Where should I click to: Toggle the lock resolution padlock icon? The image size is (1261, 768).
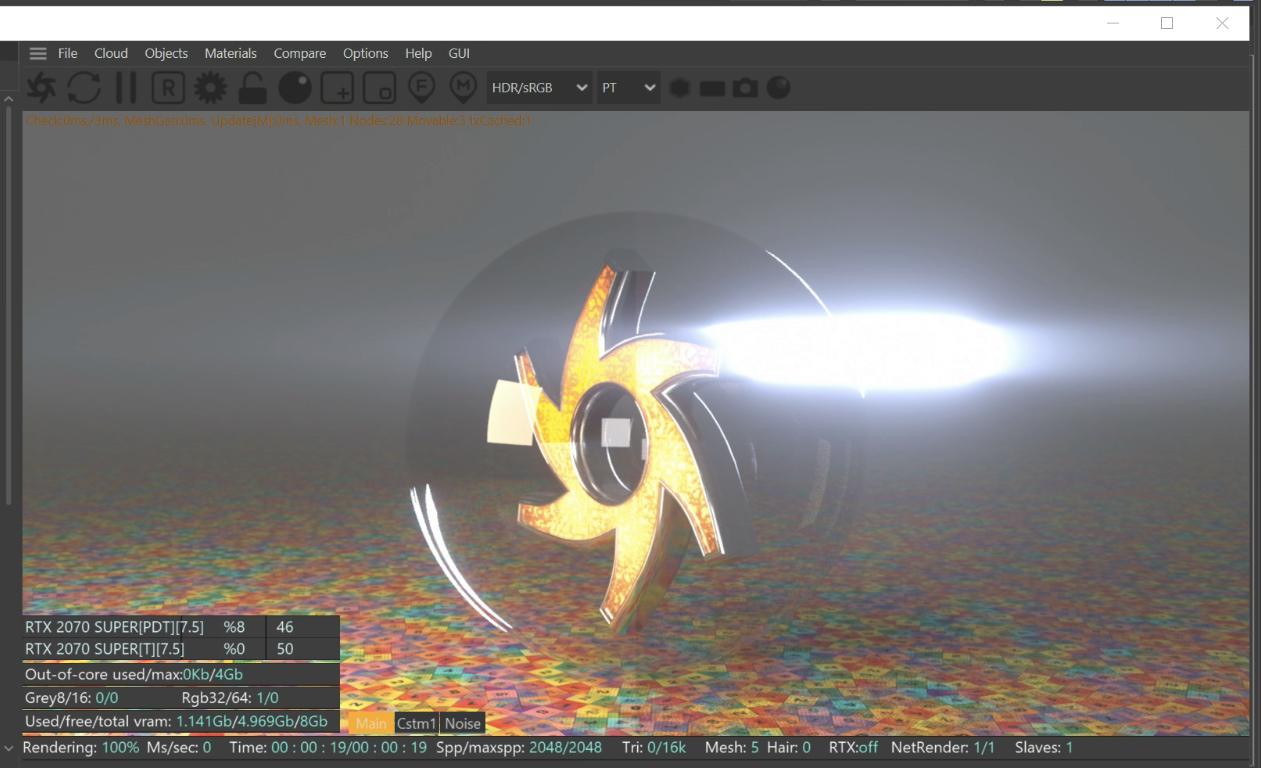coord(252,88)
